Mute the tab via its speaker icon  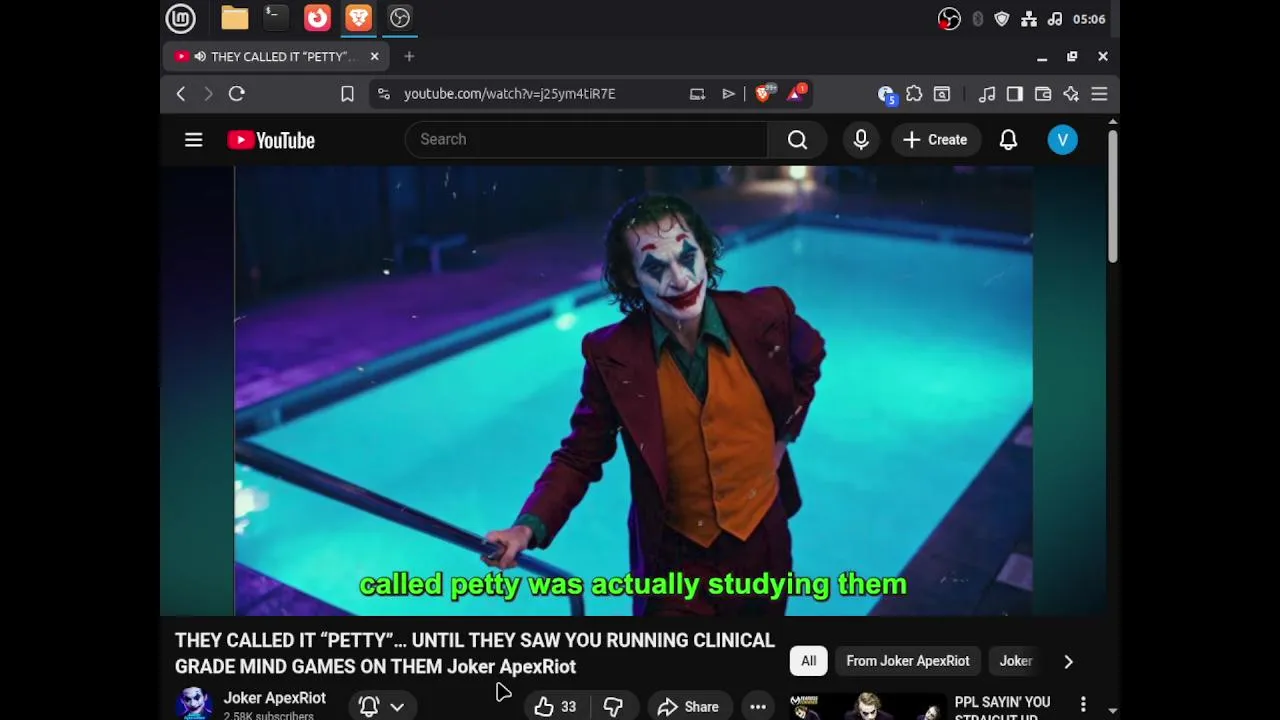[x=200, y=57]
